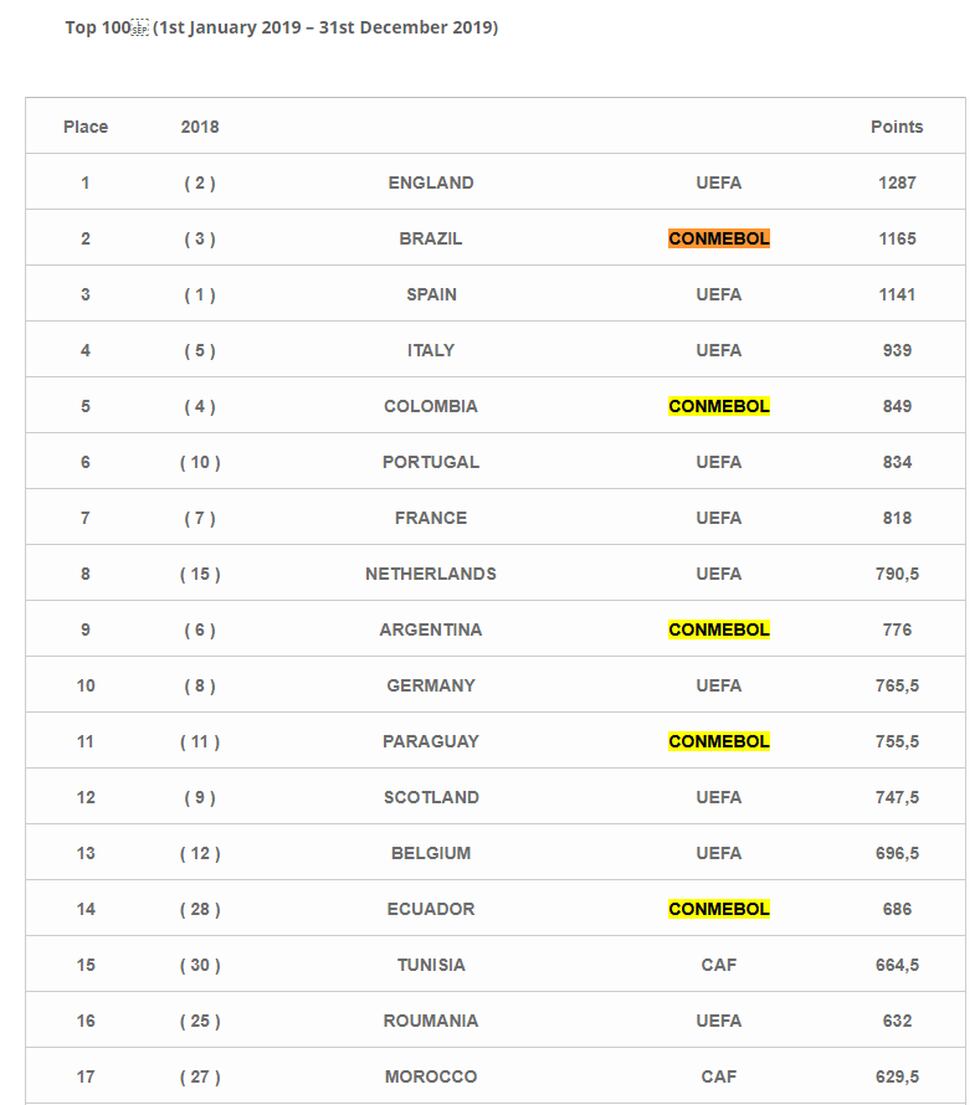Viewport: 980px width, 1105px height.
Task: Click the UEFA label in Italy's row
Action: click(x=719, y=351)
